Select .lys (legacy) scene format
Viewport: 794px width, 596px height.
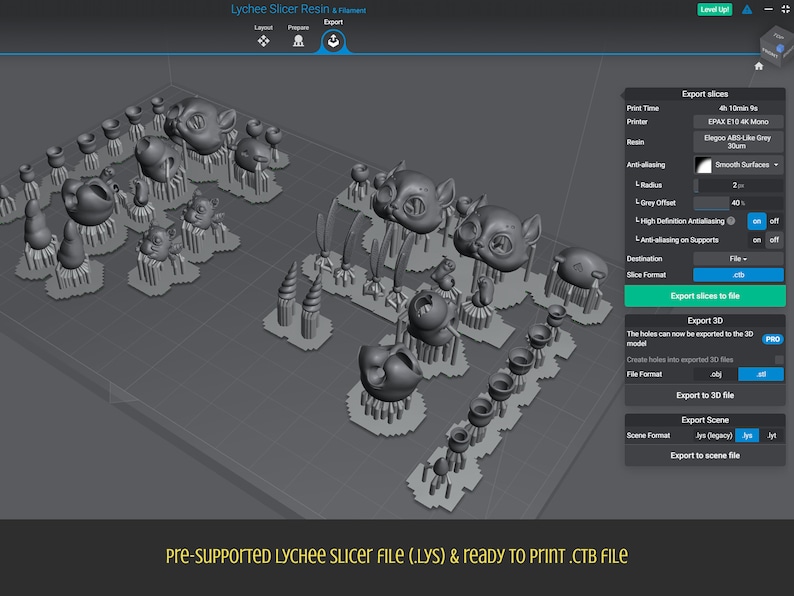point(713,435)
